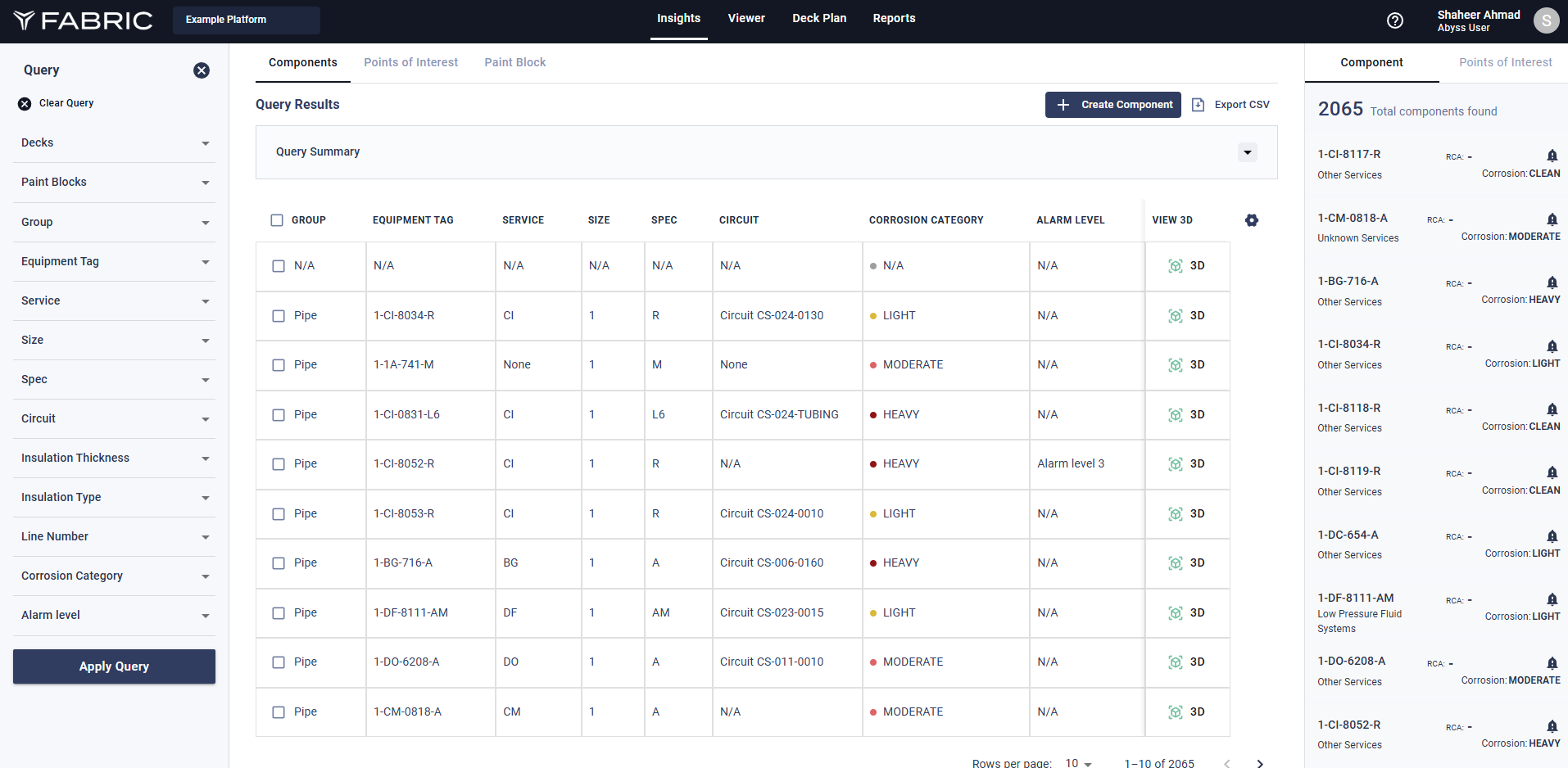This screenshot has height=768, width=1568.
Task: Expand the Decks filter dropdown
Action: 205,143
